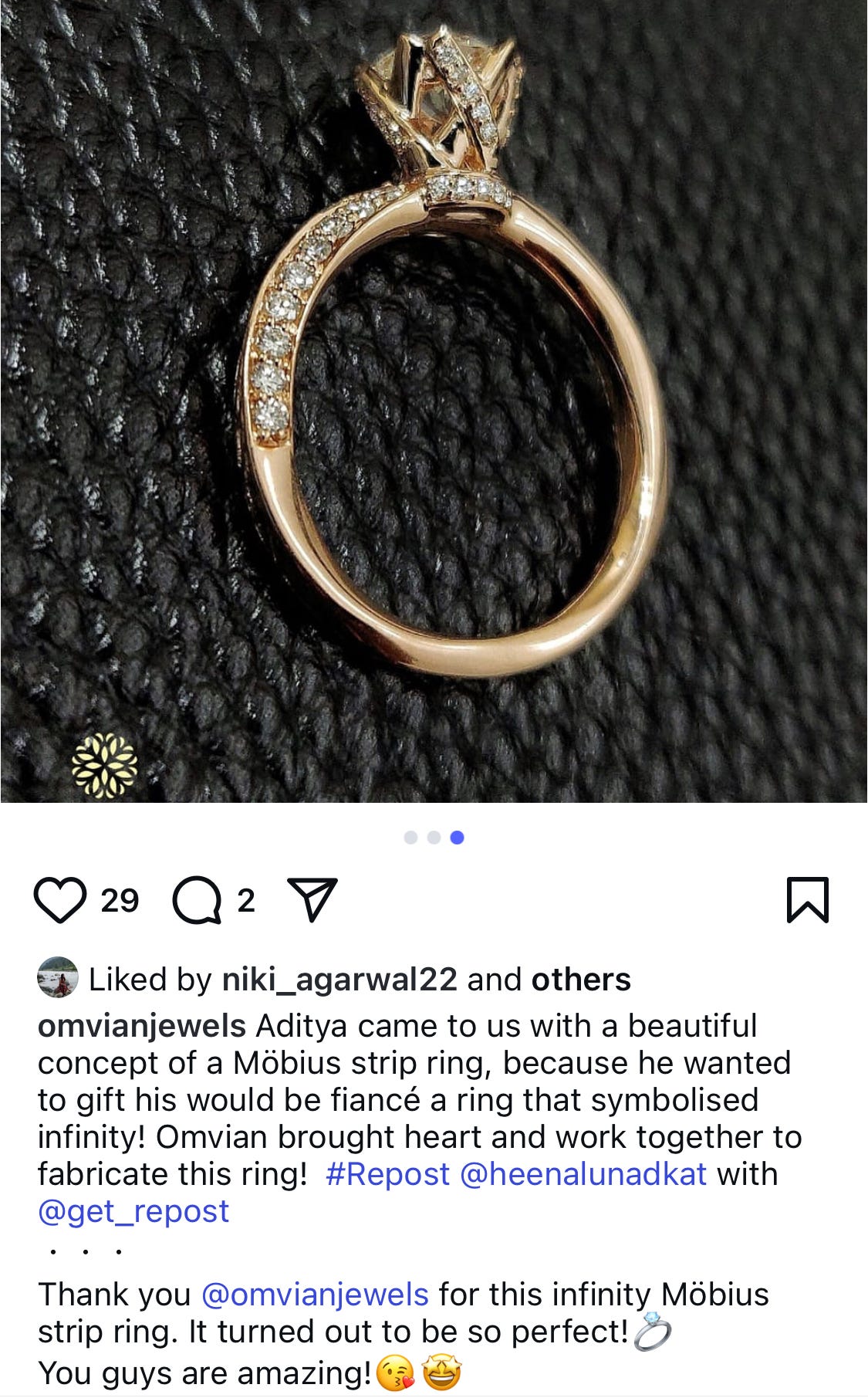Viewport: 868px width, 1398px height.
Task: Open omvianjewels profile from caption username
Action: click(142, 1027)
